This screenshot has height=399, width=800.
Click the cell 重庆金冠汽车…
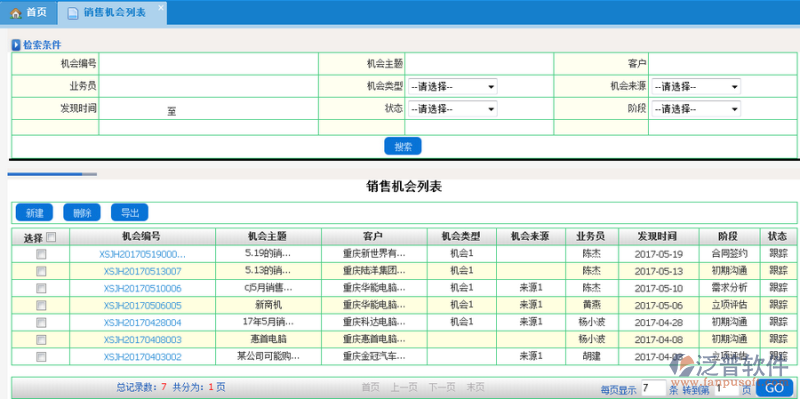click(x=374, y=356)
